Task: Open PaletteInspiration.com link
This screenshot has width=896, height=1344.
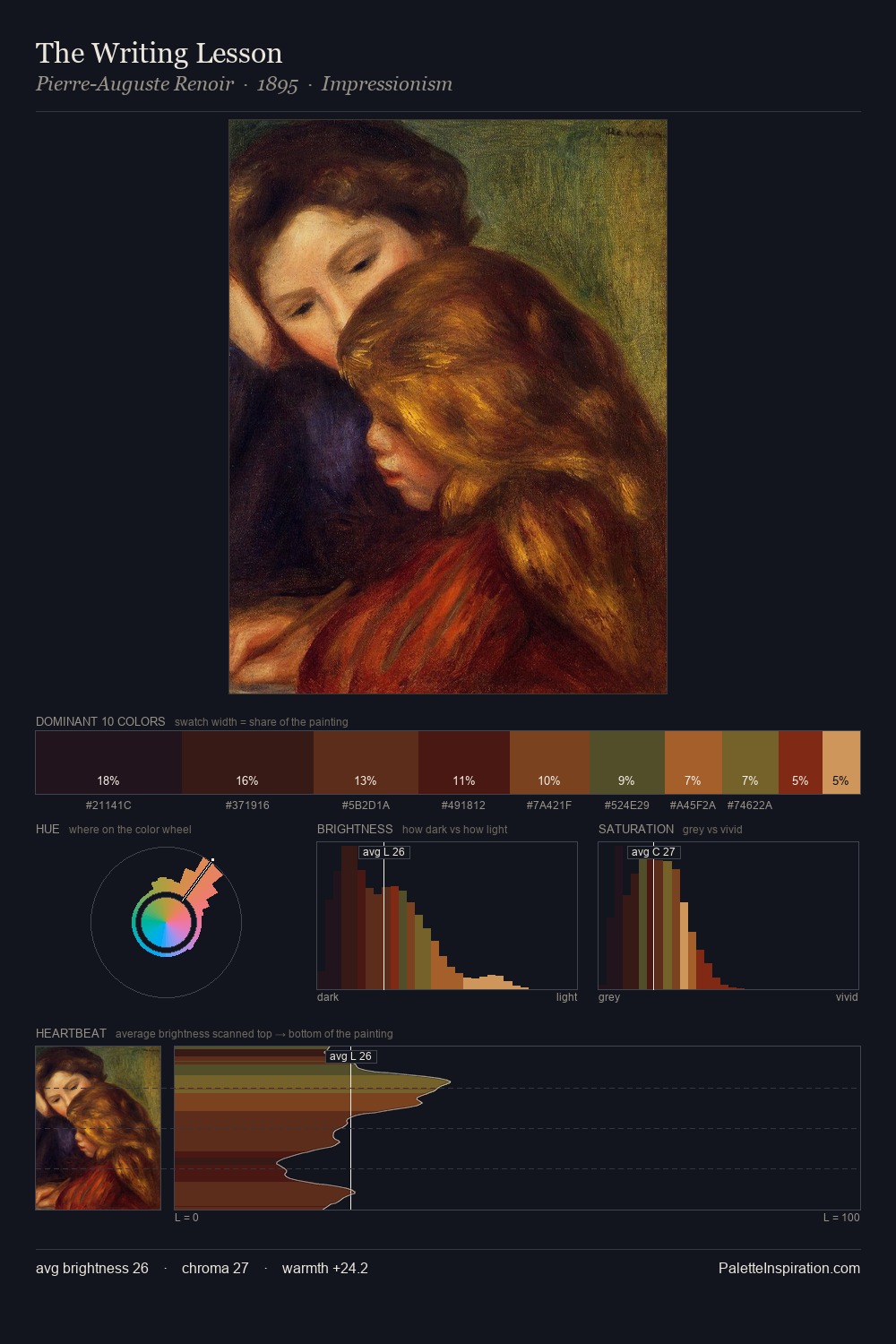Action: click(789, 1269)
